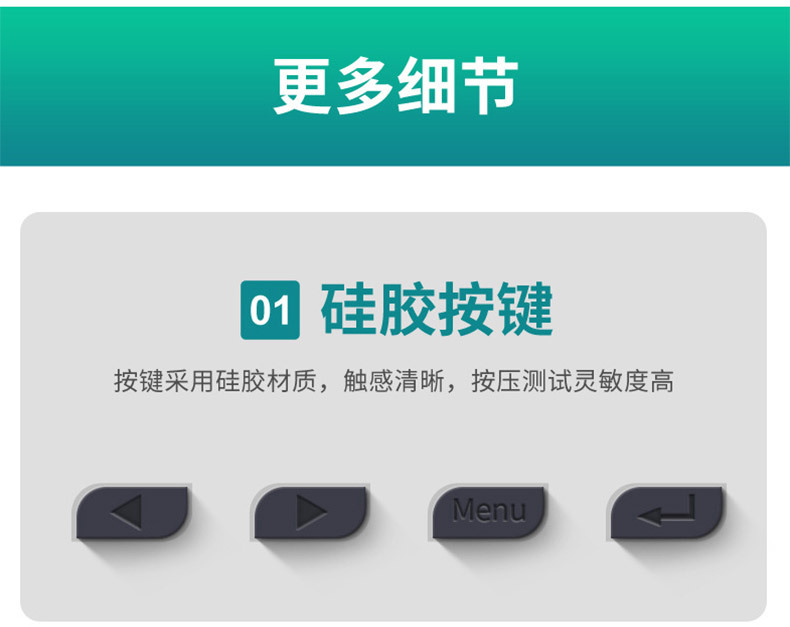
Task: Select the text 按压测试灵敏度高
Action: pos(572,381)
